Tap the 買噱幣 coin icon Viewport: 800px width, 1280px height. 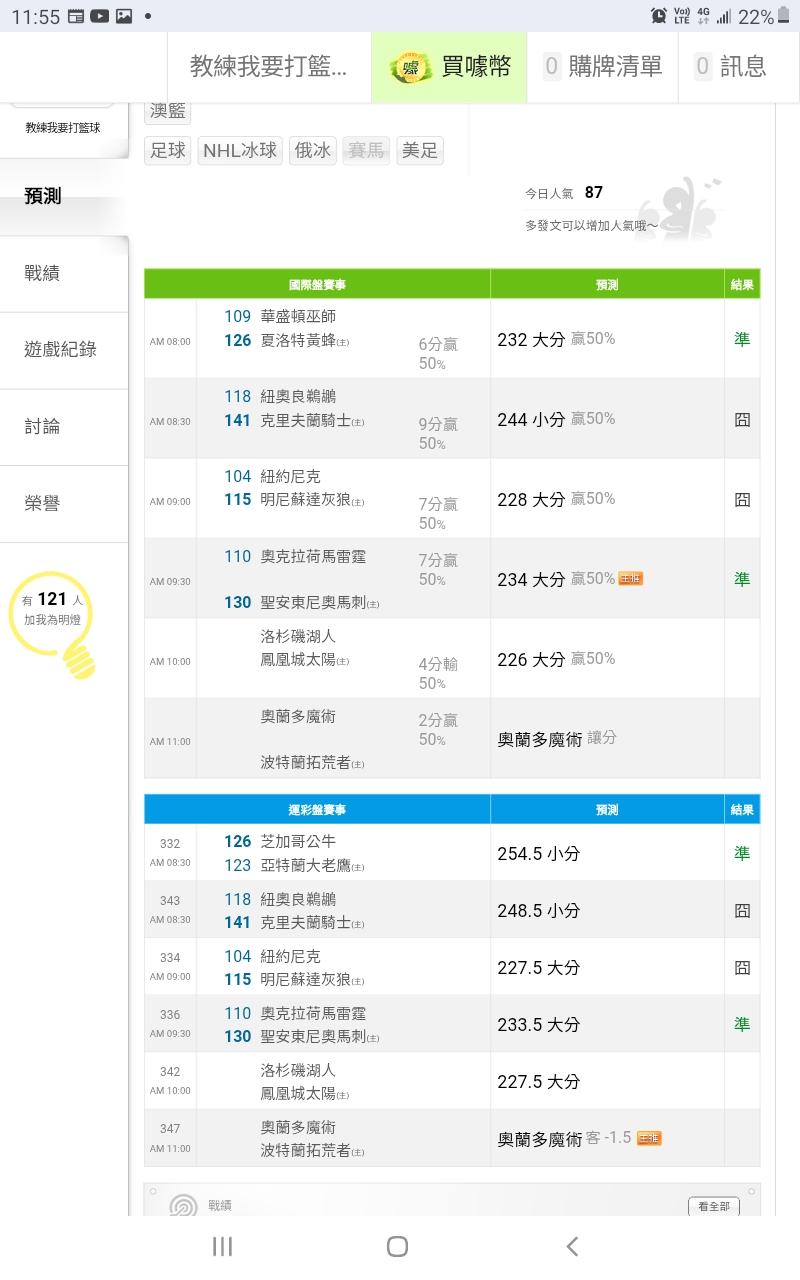point(409,67)
